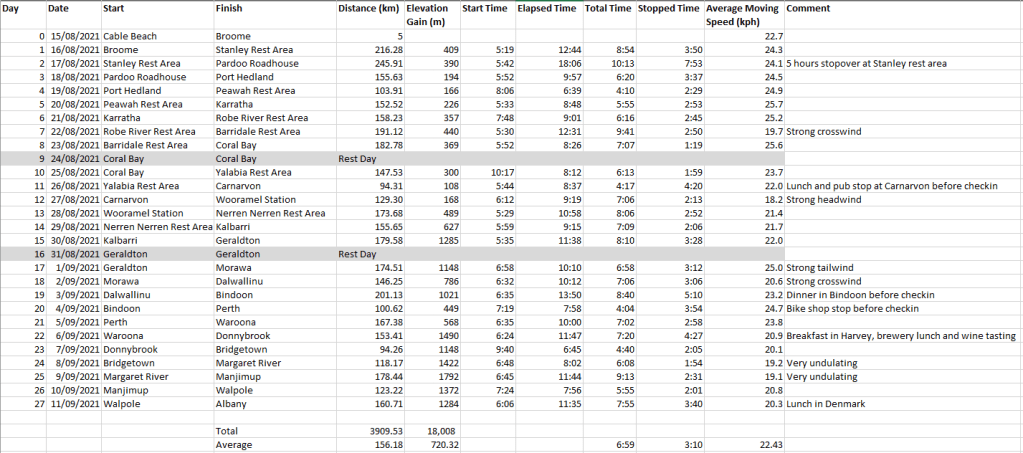
Task: Click the 'Average Moving Speed (kph)' header
Action: pos(742,15)
